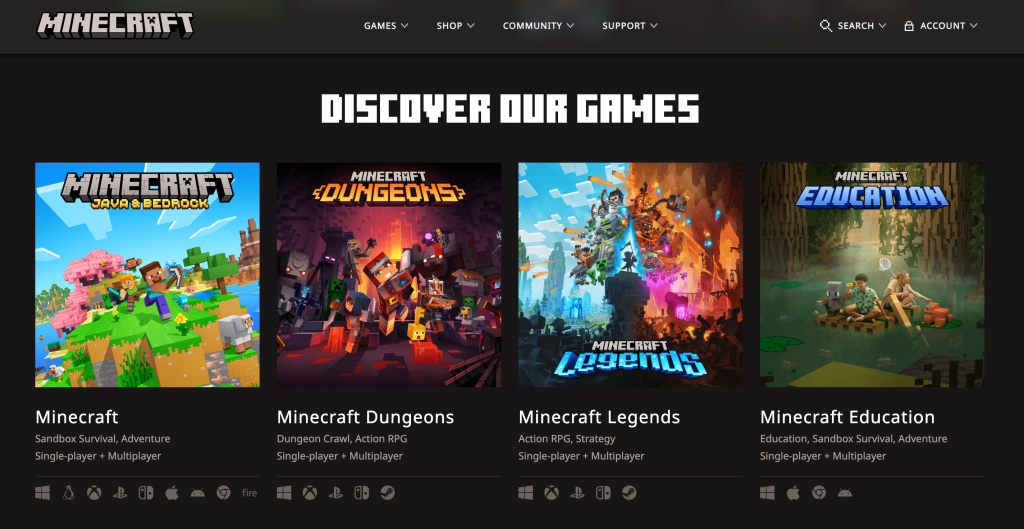Click the Amazon Fire icon under Minecraft
The height and width of the screenshot is (529, 1024).
point(249,493)
